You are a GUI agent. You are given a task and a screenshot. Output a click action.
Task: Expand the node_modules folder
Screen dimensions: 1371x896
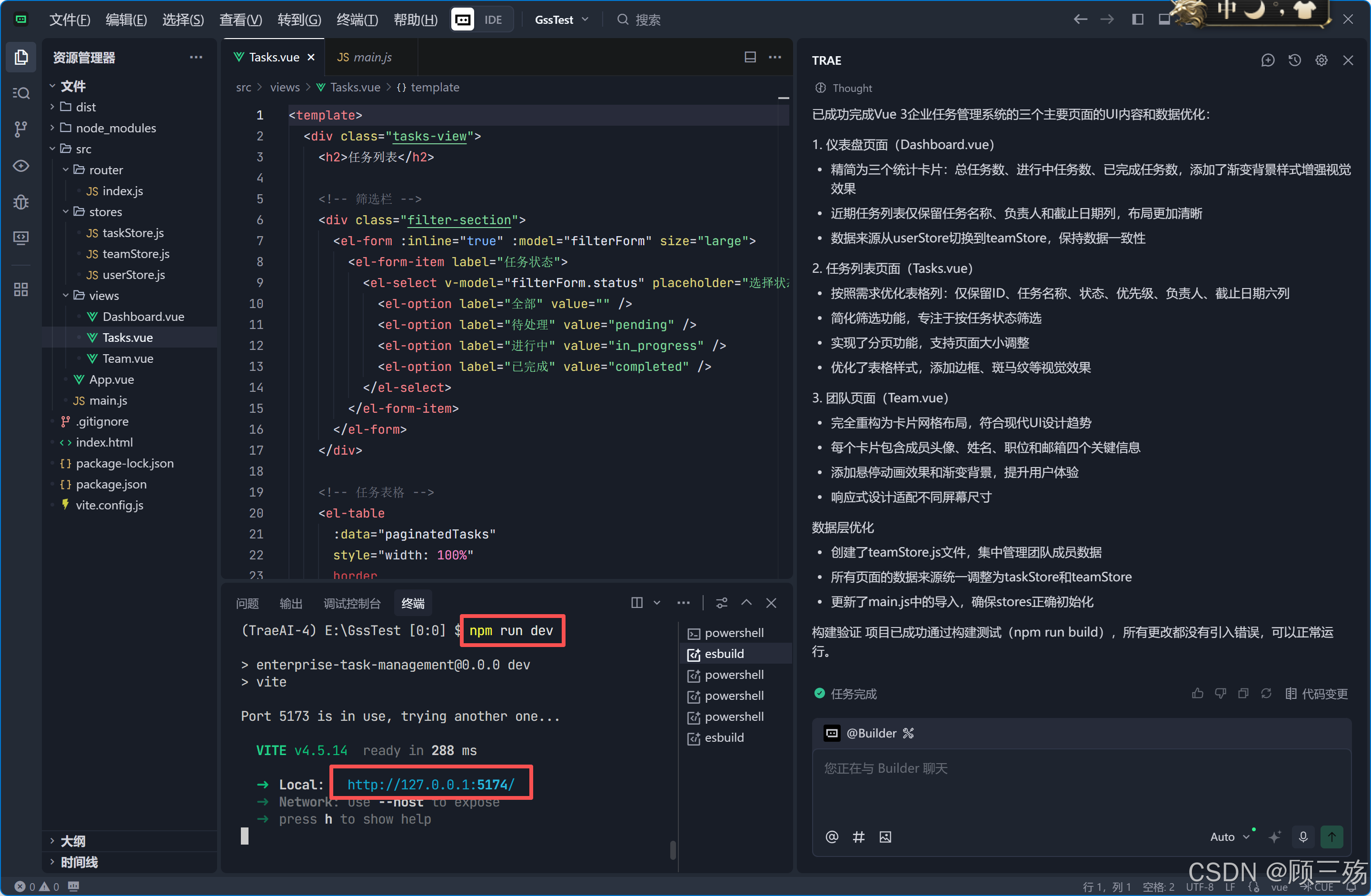pos(115,128)
